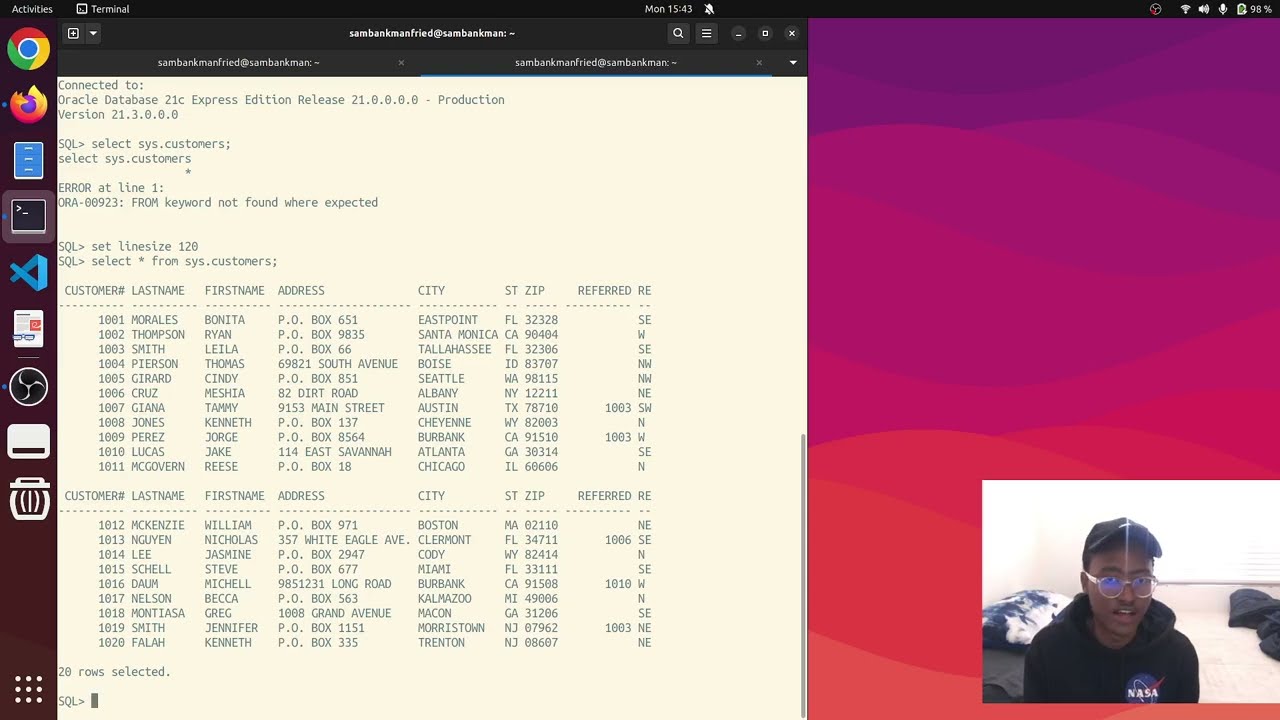Viewport: 1280px width, 720px height.
Task: Open the document viewer dock icon
Action: point(28,328)
